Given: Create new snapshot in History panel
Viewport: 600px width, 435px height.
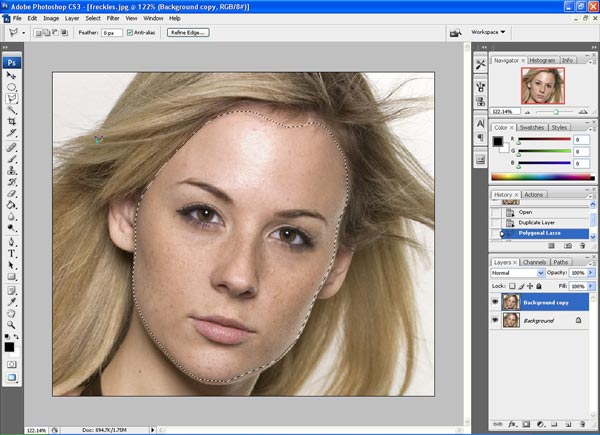Looking at the screenshot, I should [x=568, y=246].
